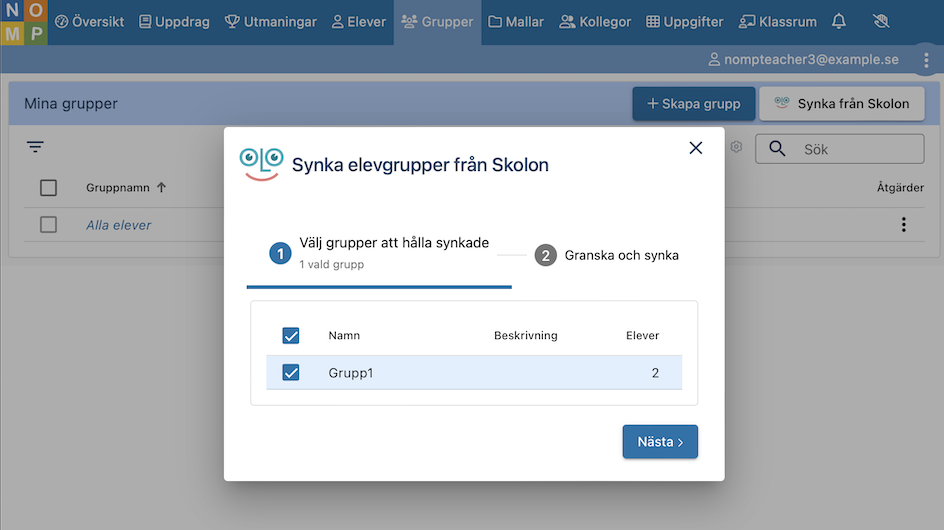
Task: Click the notification bell icon
Action: point(839,22)
